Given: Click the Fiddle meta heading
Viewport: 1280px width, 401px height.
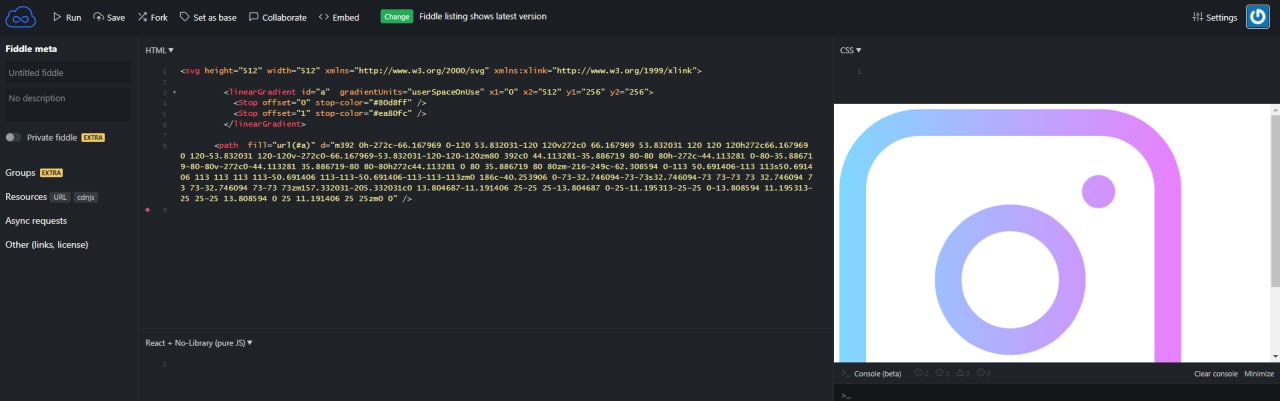Looking at the screenshot, I should point(31,48).
